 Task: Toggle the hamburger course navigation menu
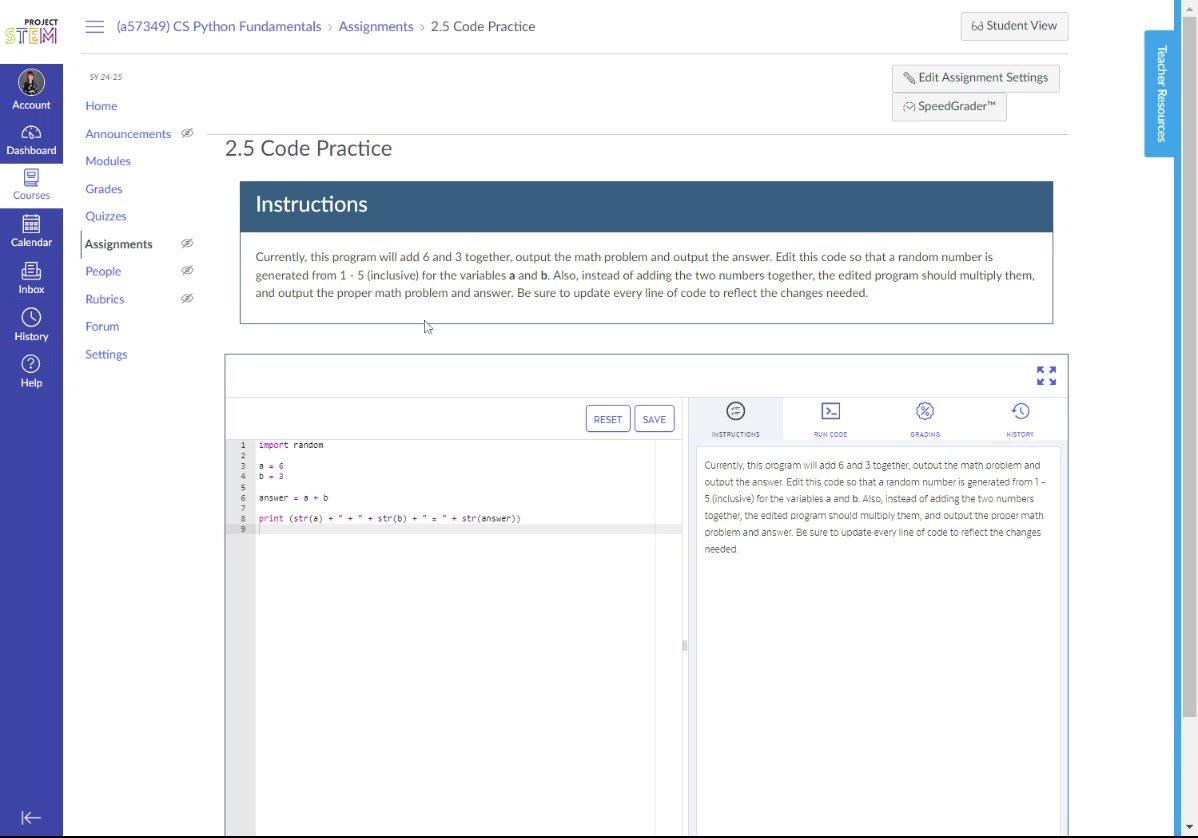[x=95, y=27]
